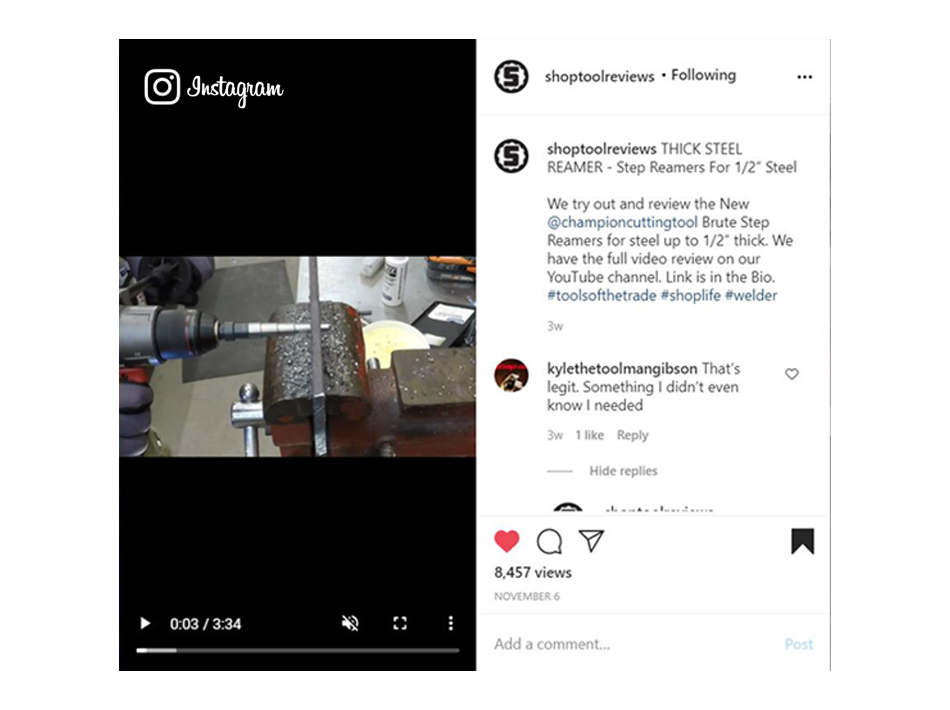Open the #toolsofthetrade hashtag

tap(602, 295)
